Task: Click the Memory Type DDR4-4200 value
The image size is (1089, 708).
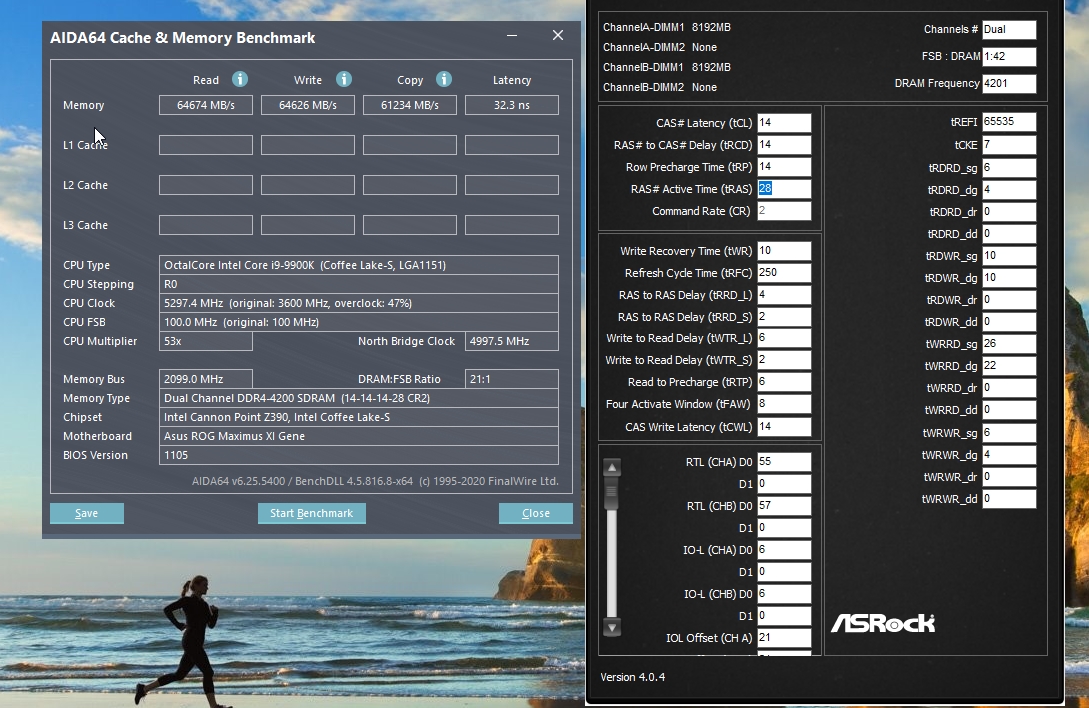Action: pyautogui.click(x=358, y=398)
